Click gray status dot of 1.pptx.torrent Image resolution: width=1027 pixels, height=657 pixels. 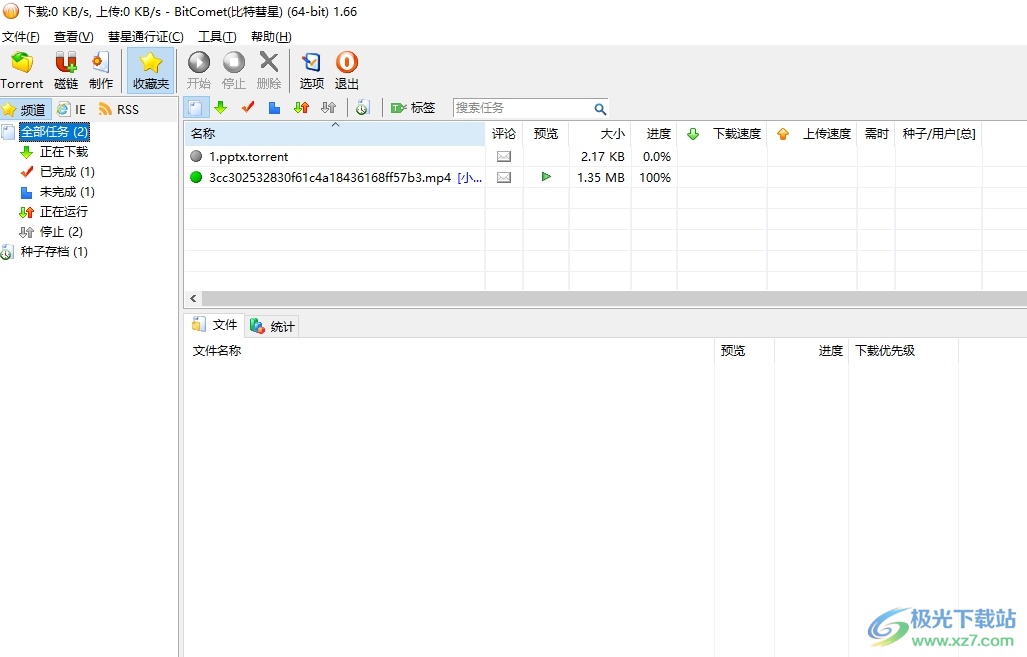196,156
